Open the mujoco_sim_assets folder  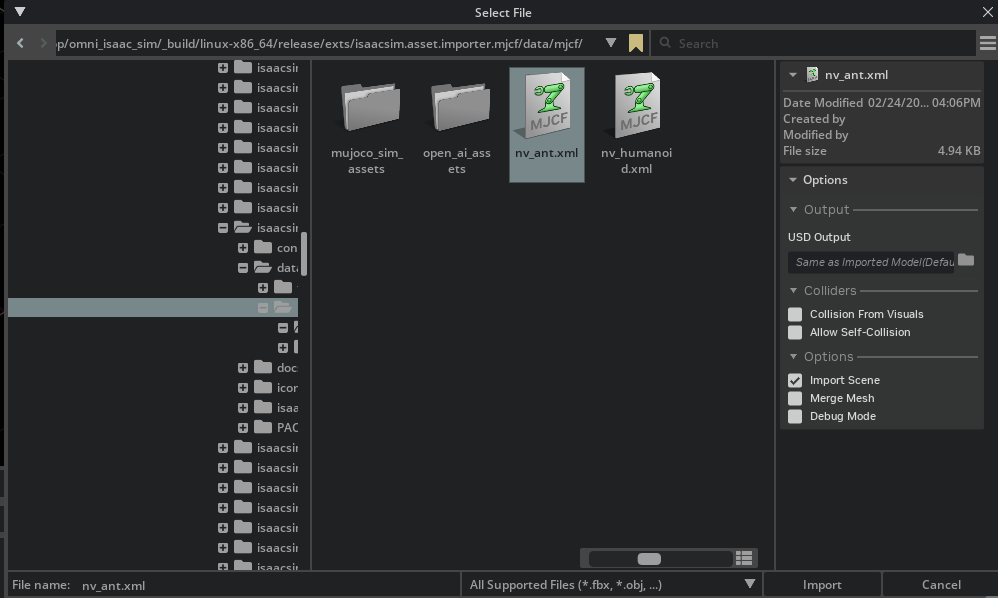pyautogui.click(x=367, y=126)
